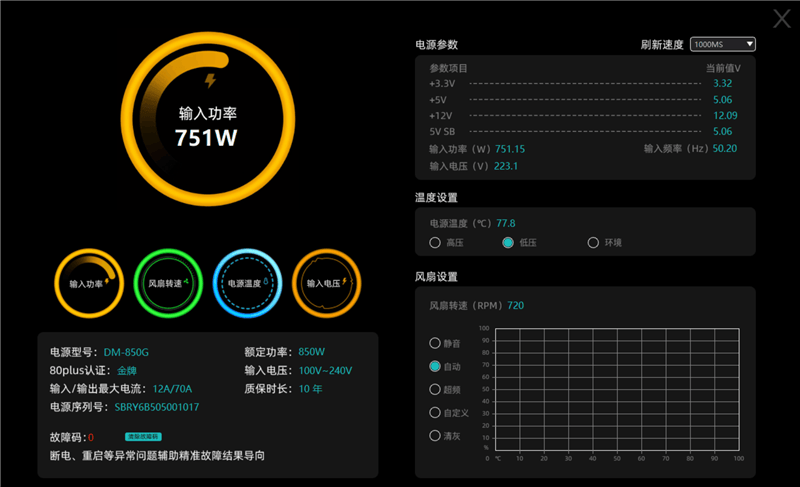Select the 输入功率 circular gauge icon
This screenshot has width=800, height=487.
(x=89, y=284)
